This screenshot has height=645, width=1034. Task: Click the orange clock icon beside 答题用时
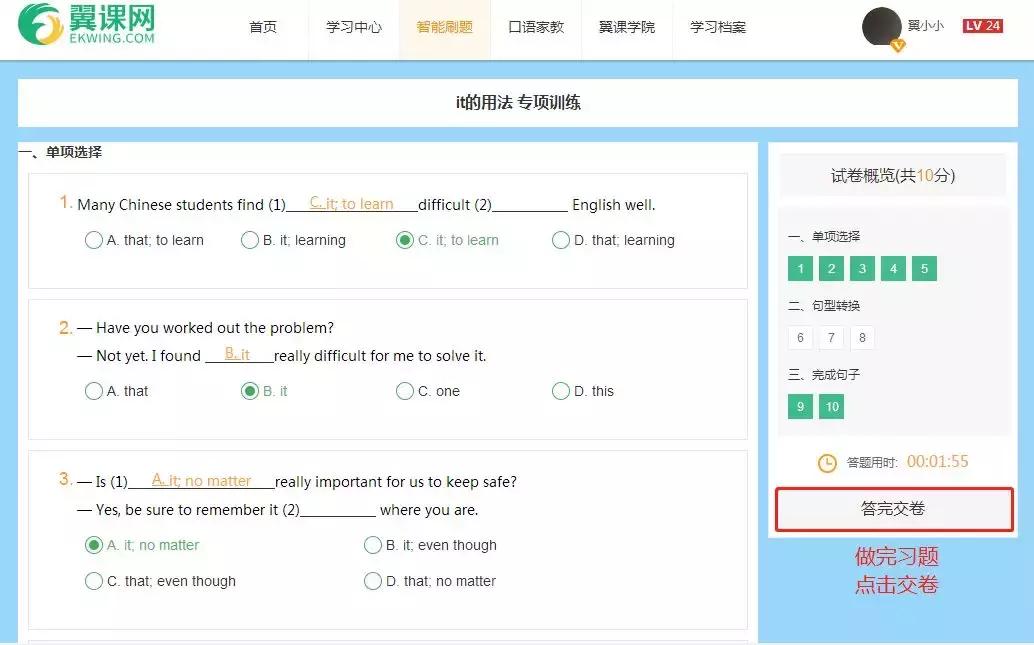click(x=826, y=462)
